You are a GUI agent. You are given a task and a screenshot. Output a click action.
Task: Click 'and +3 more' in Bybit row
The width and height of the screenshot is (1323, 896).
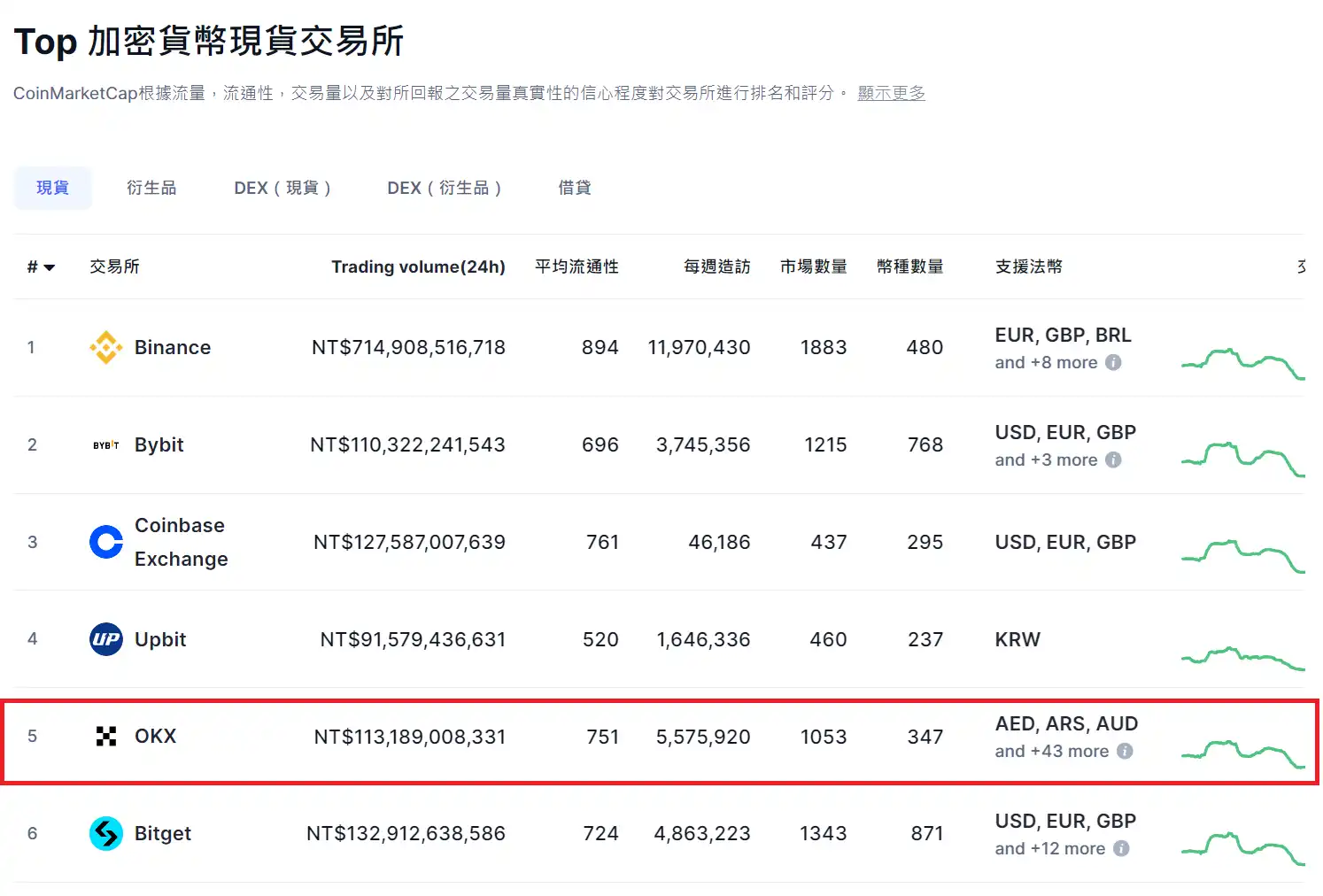(1047, 460)
